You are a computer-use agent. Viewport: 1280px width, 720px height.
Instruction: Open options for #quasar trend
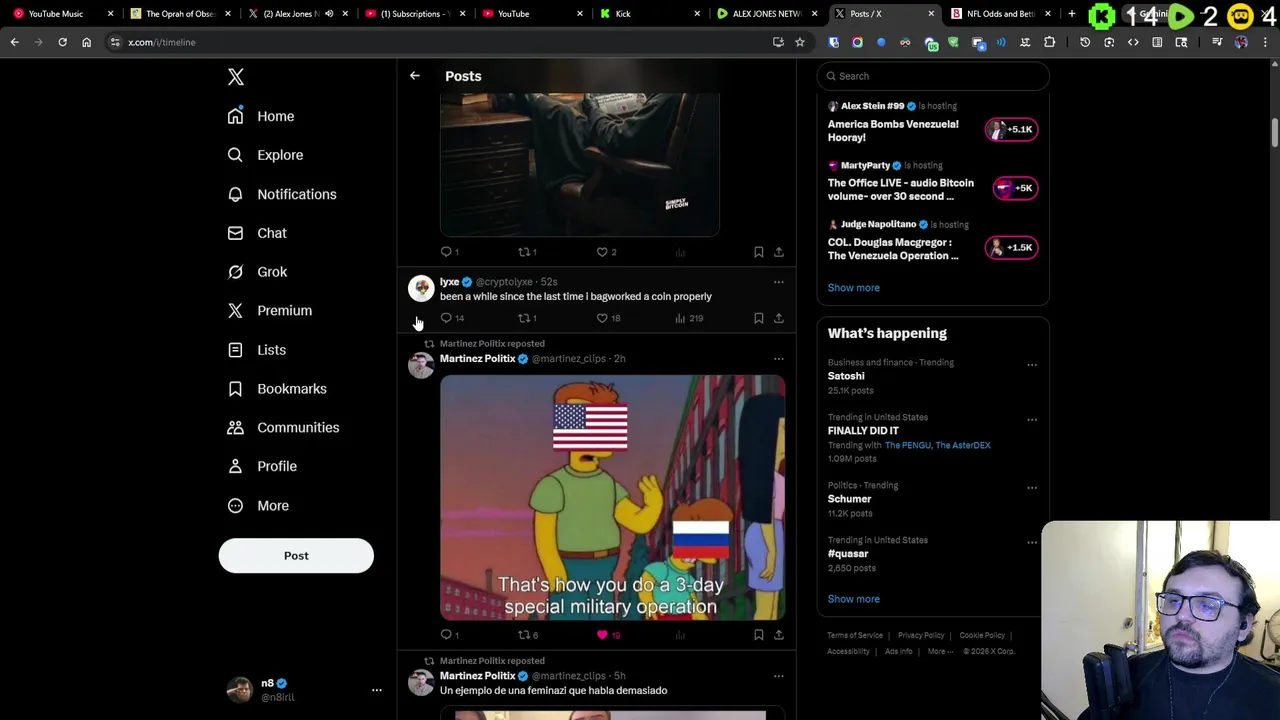click(1032, 542)
